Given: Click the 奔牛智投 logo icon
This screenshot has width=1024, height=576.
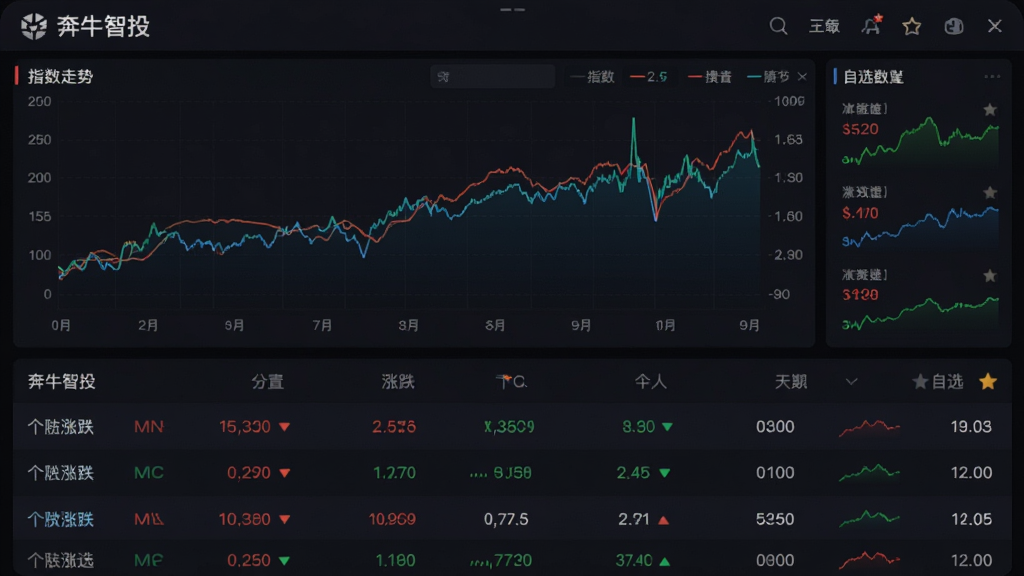Looking at the screenshot, I should pos(34,26).
